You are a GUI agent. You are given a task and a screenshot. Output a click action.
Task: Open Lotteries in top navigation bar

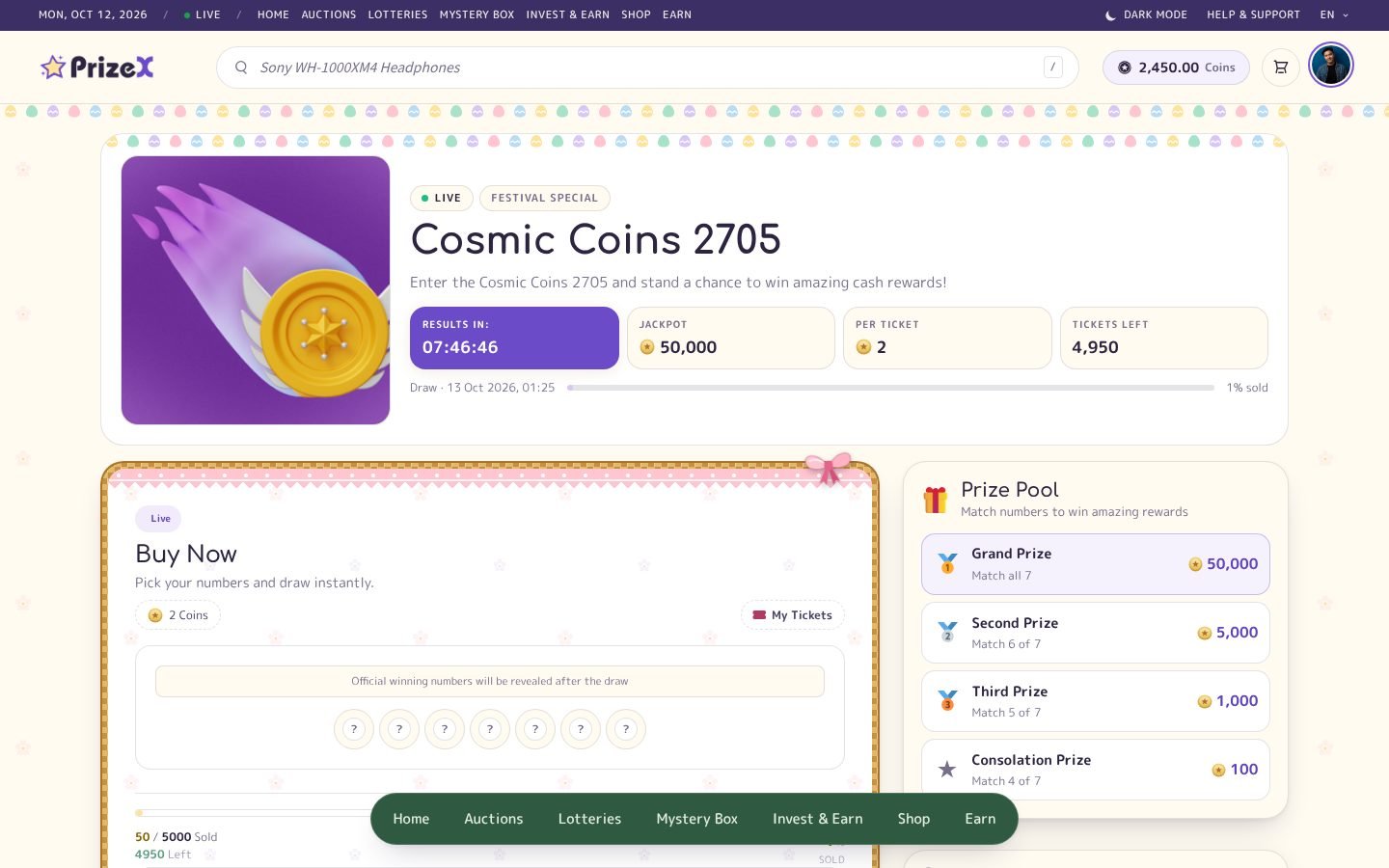pos(397,14)
